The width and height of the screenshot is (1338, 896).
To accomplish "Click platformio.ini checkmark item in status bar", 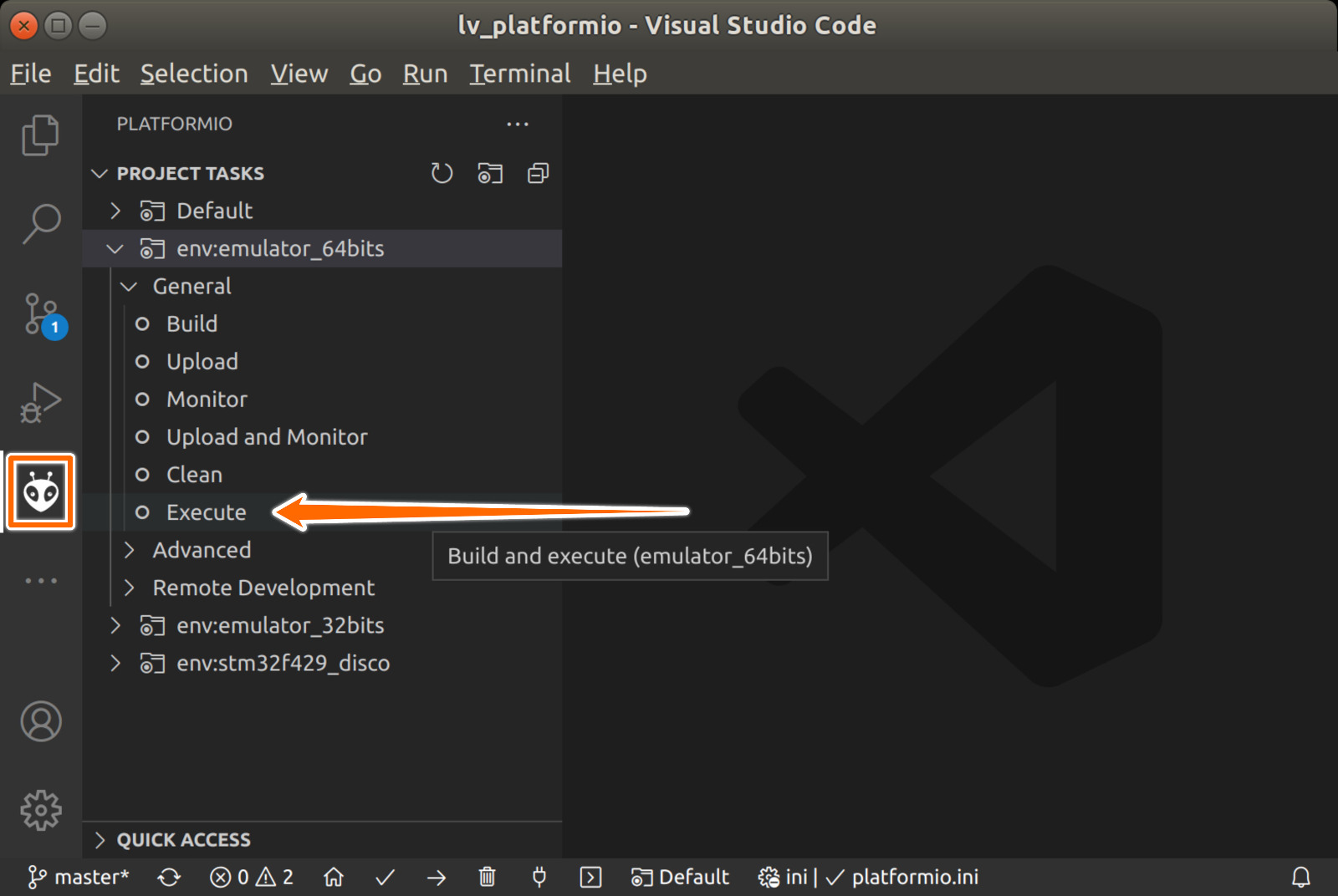I will click(x=901, y=877).
